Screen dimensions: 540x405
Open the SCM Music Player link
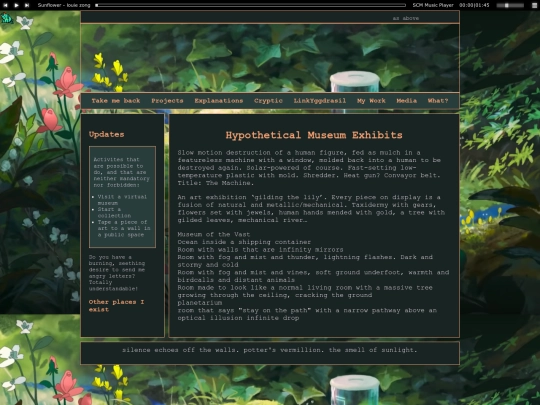pyautogui.click(x=433, y=5)
